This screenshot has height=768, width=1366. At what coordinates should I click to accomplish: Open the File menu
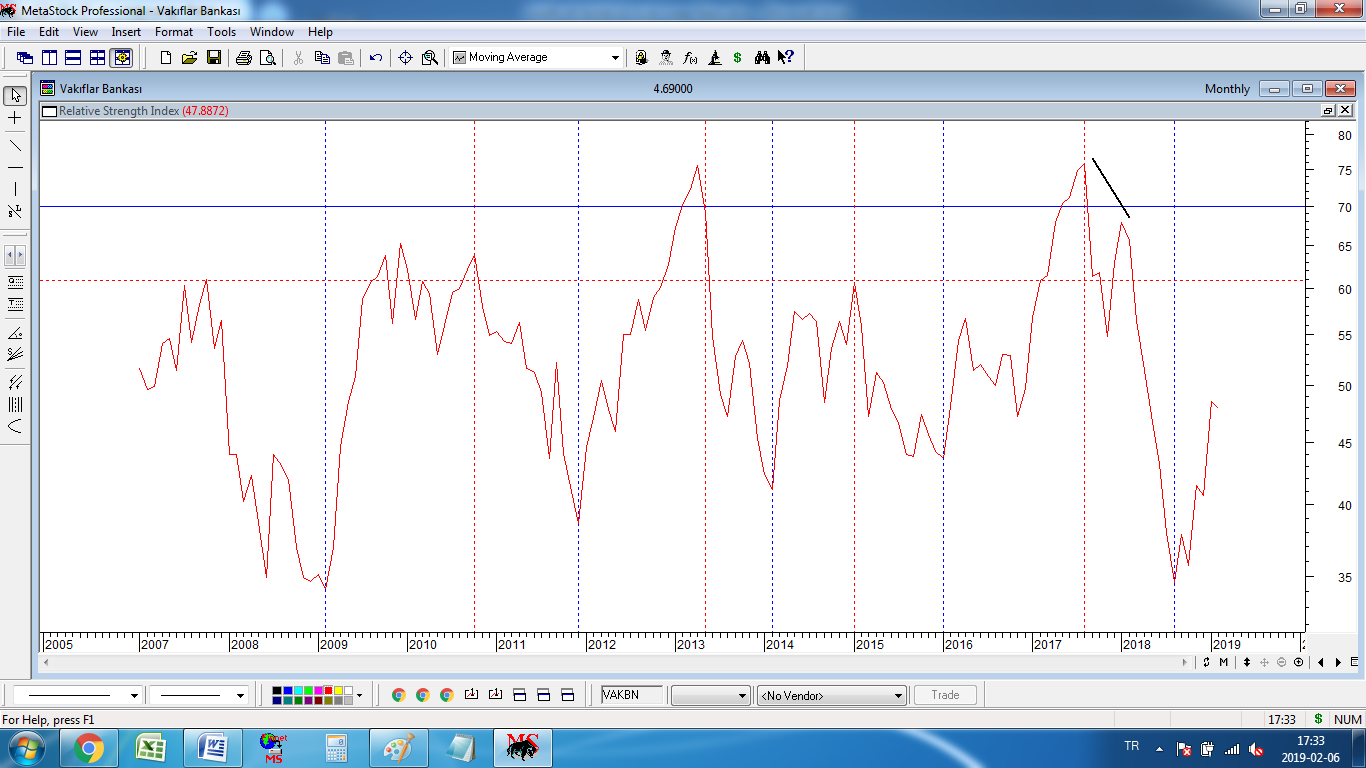click(16, 32)
